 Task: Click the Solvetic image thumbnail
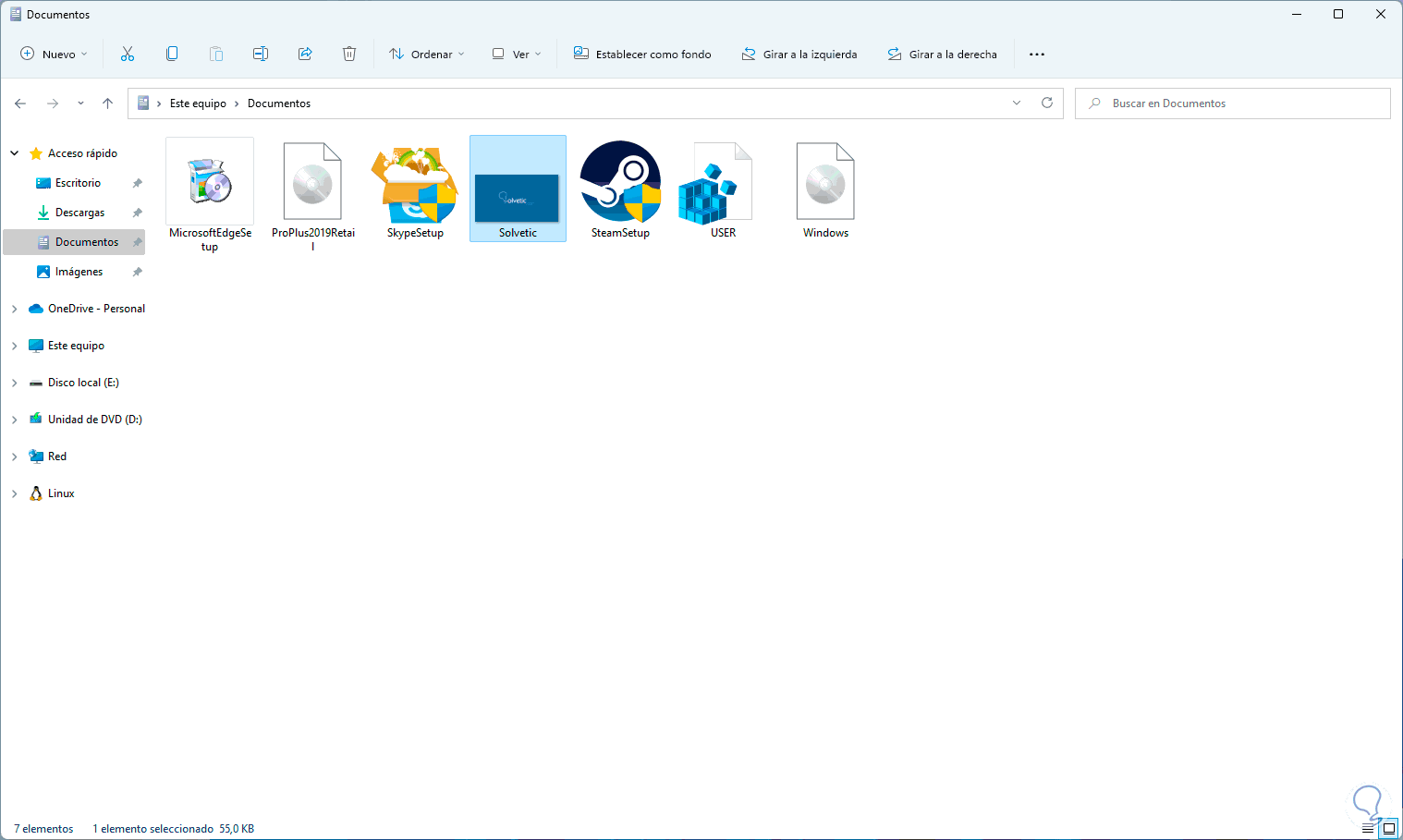[x=518, y=198]
